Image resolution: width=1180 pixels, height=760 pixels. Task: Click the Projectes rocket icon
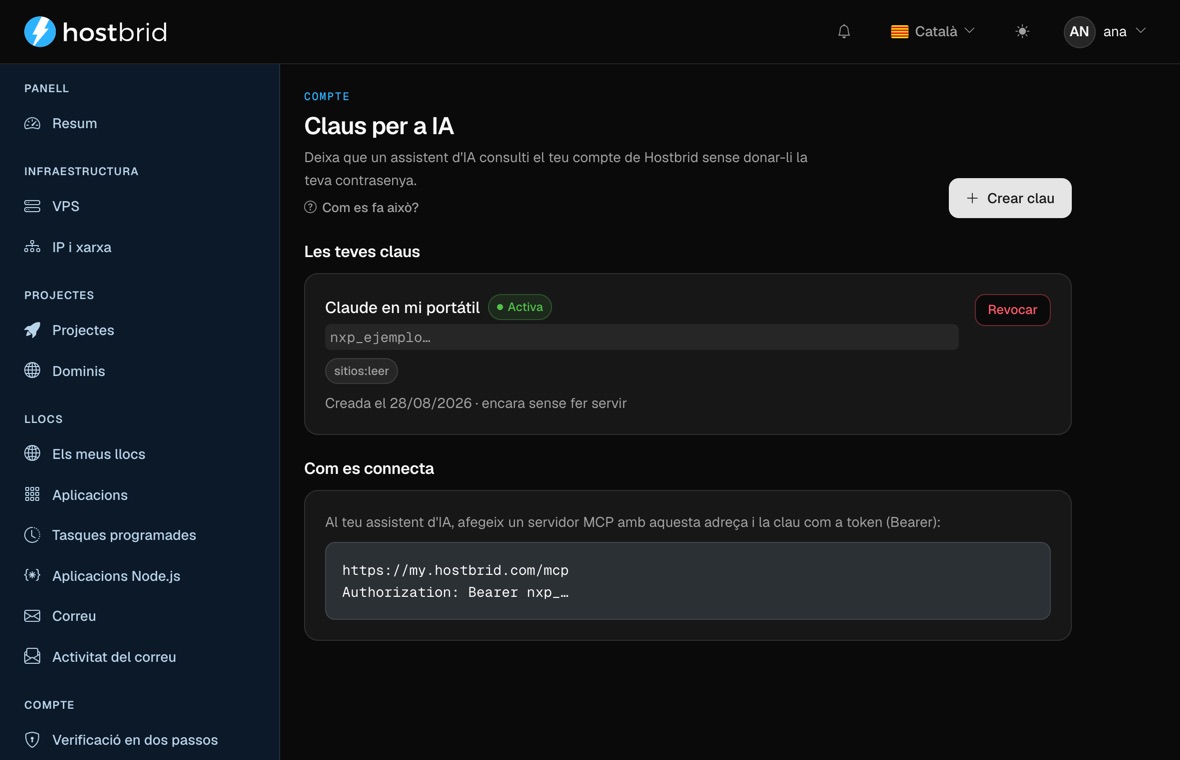pos(32,330)
